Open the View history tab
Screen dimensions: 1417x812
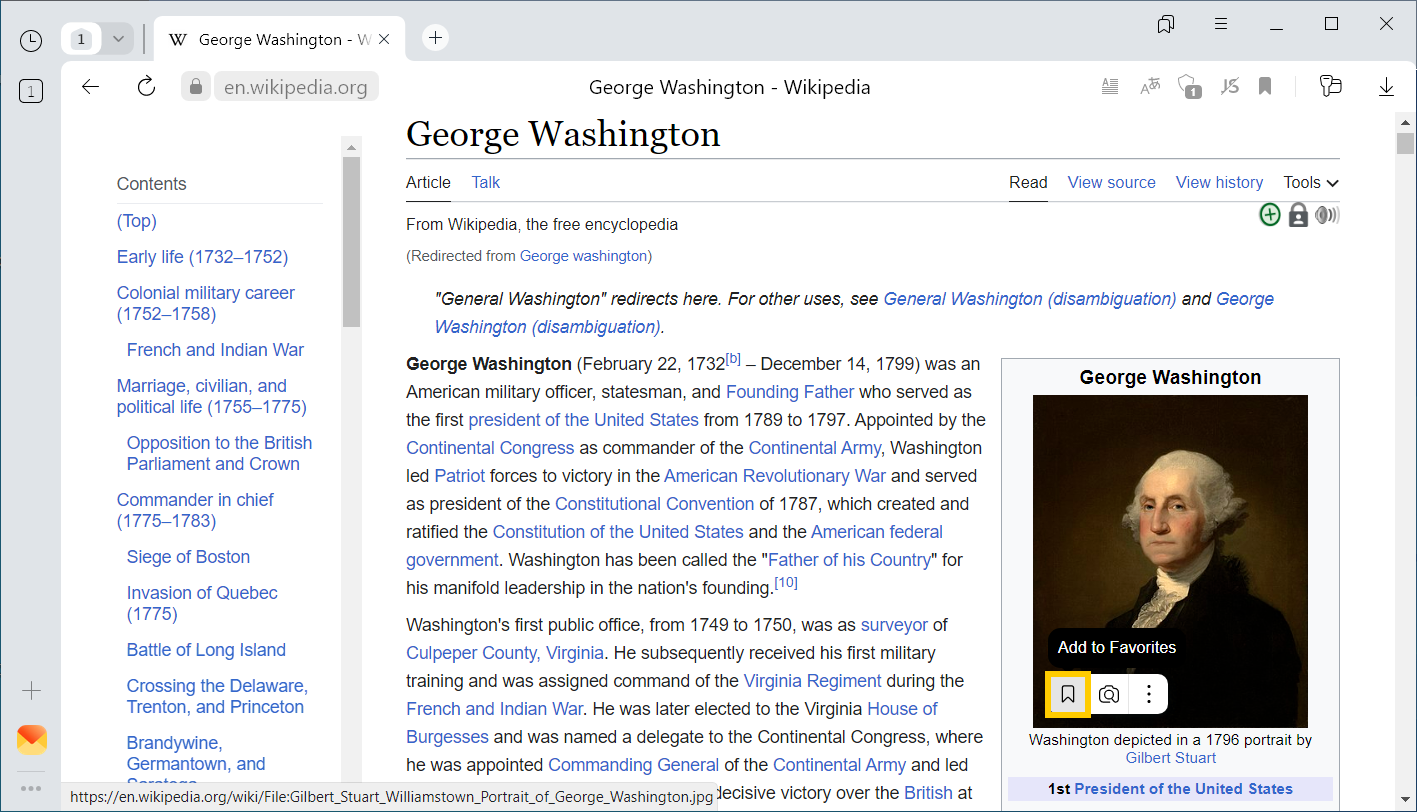pos(1219,182)
